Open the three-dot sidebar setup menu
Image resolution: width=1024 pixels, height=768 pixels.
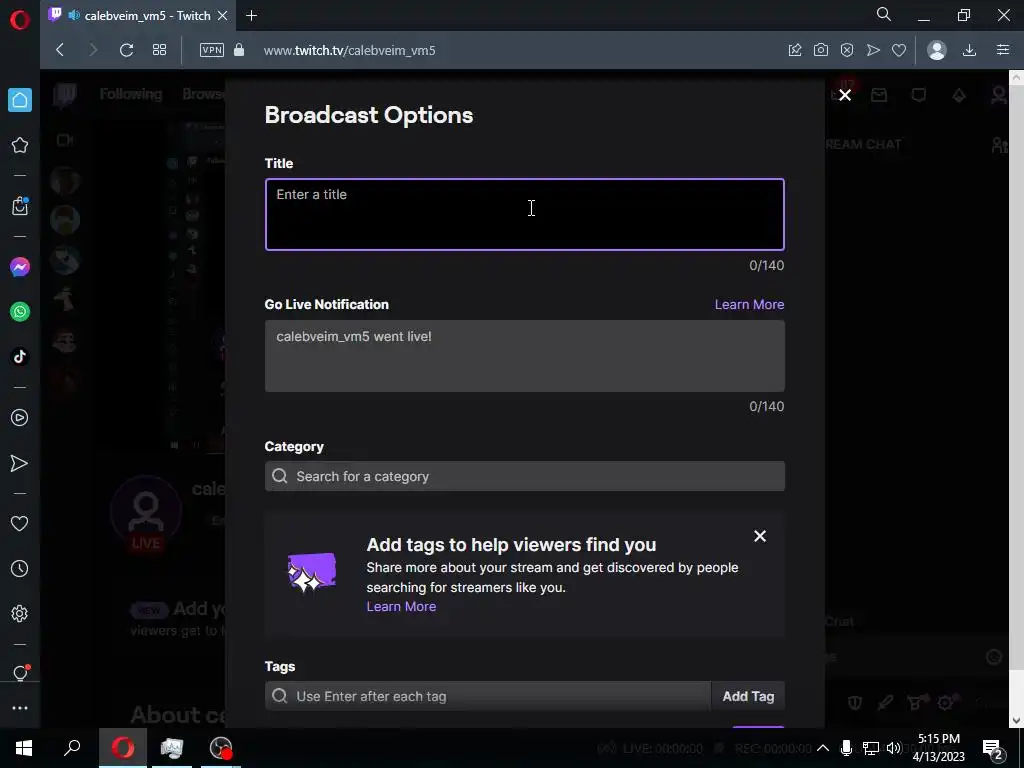click(x=20, y=708)
